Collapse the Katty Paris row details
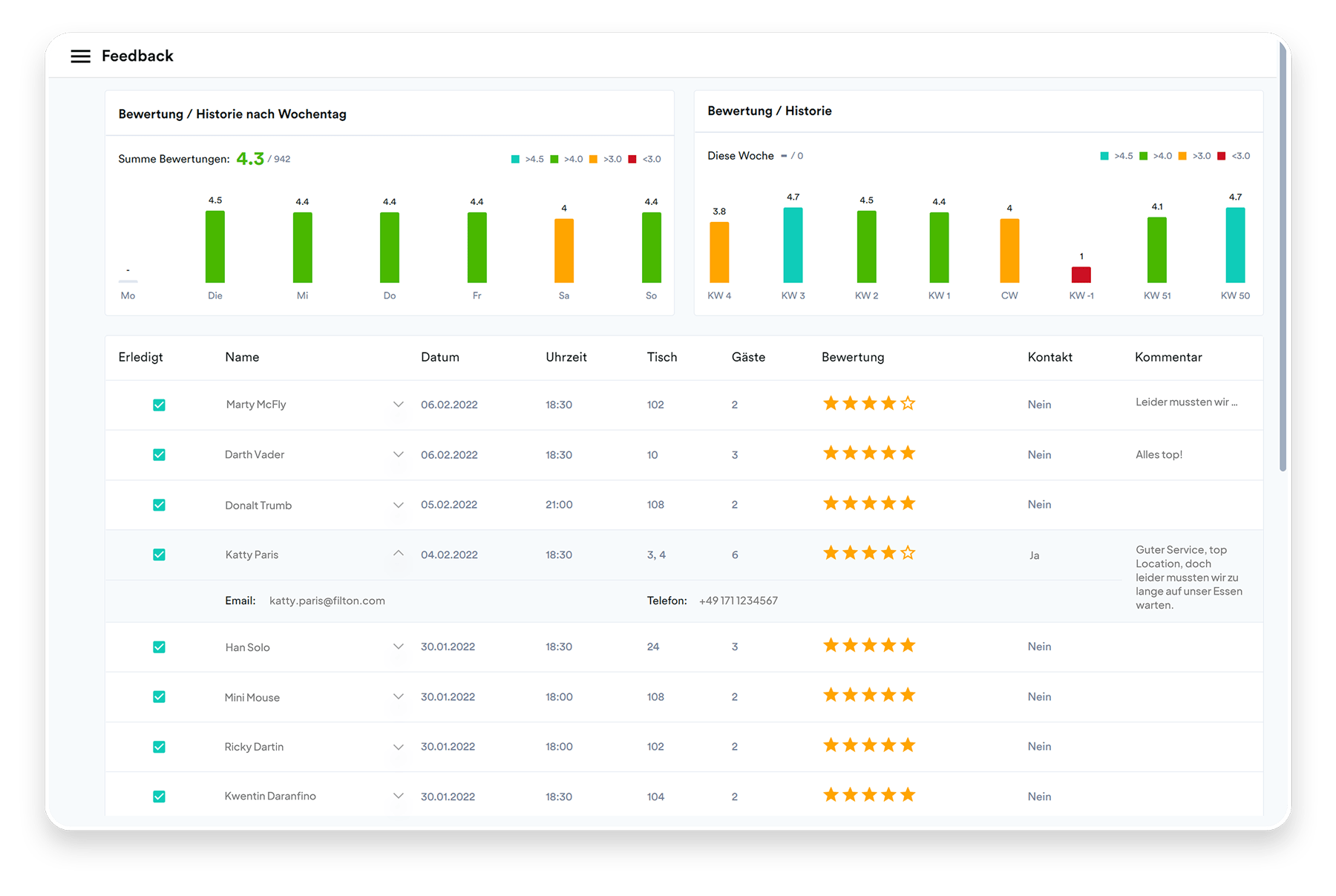 click(399, 554)
